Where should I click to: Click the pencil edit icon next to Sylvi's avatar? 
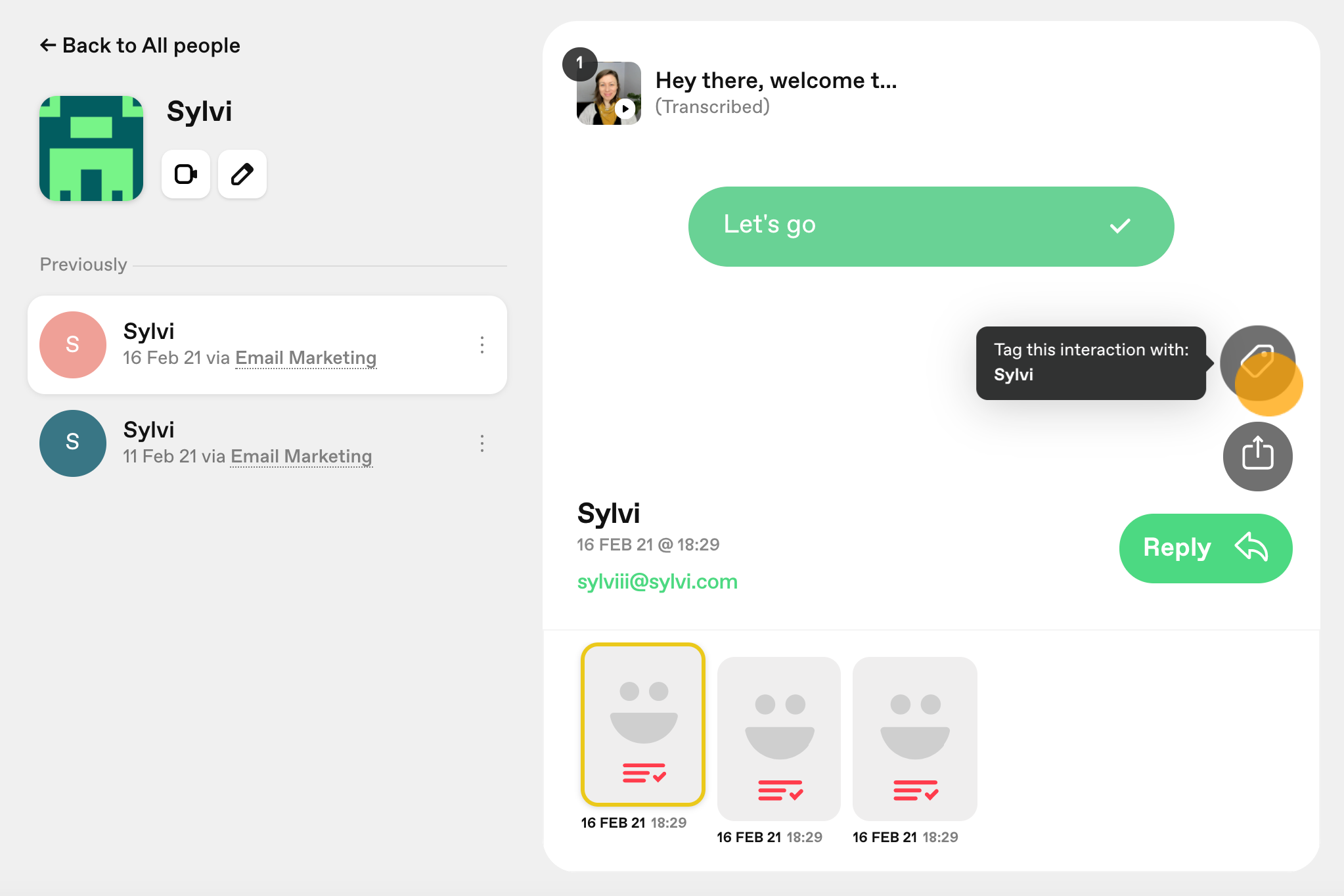[242, 174]
